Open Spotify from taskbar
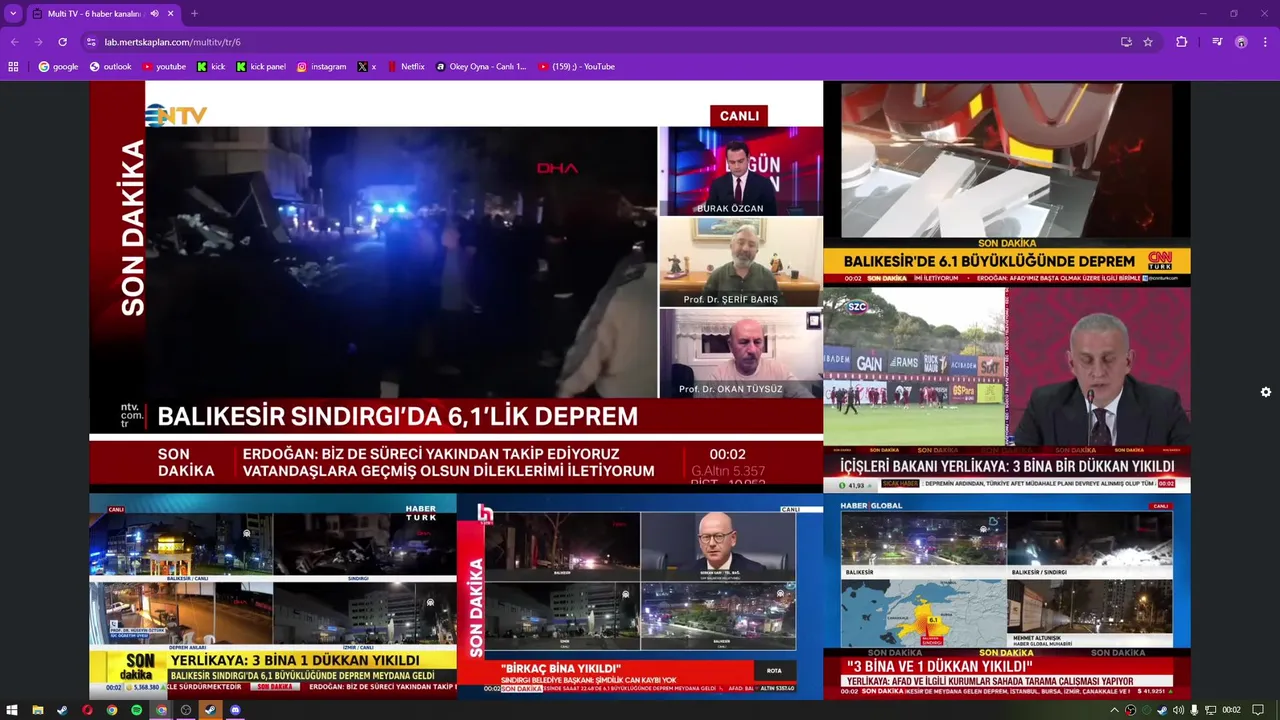 pos(137,710)
